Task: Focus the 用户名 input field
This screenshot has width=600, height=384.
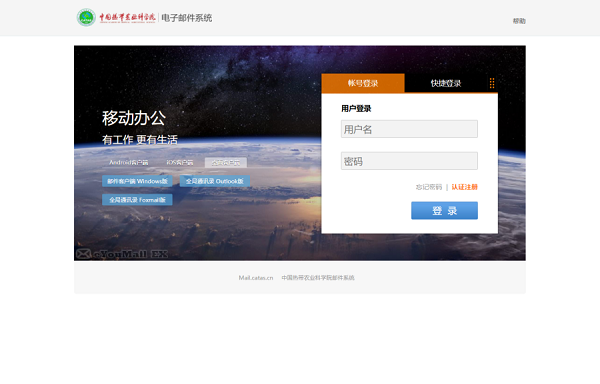Action: [409, 129]
